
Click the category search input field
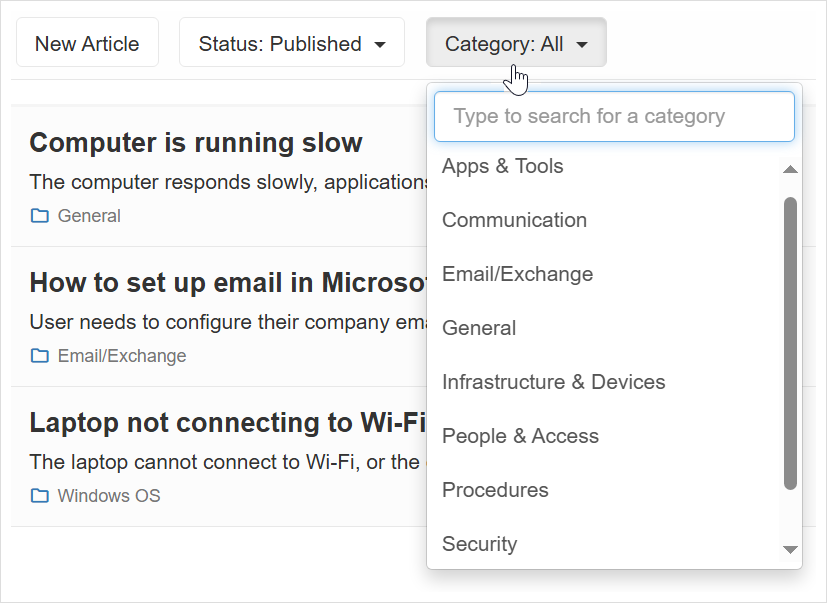[x=614, y=117]
